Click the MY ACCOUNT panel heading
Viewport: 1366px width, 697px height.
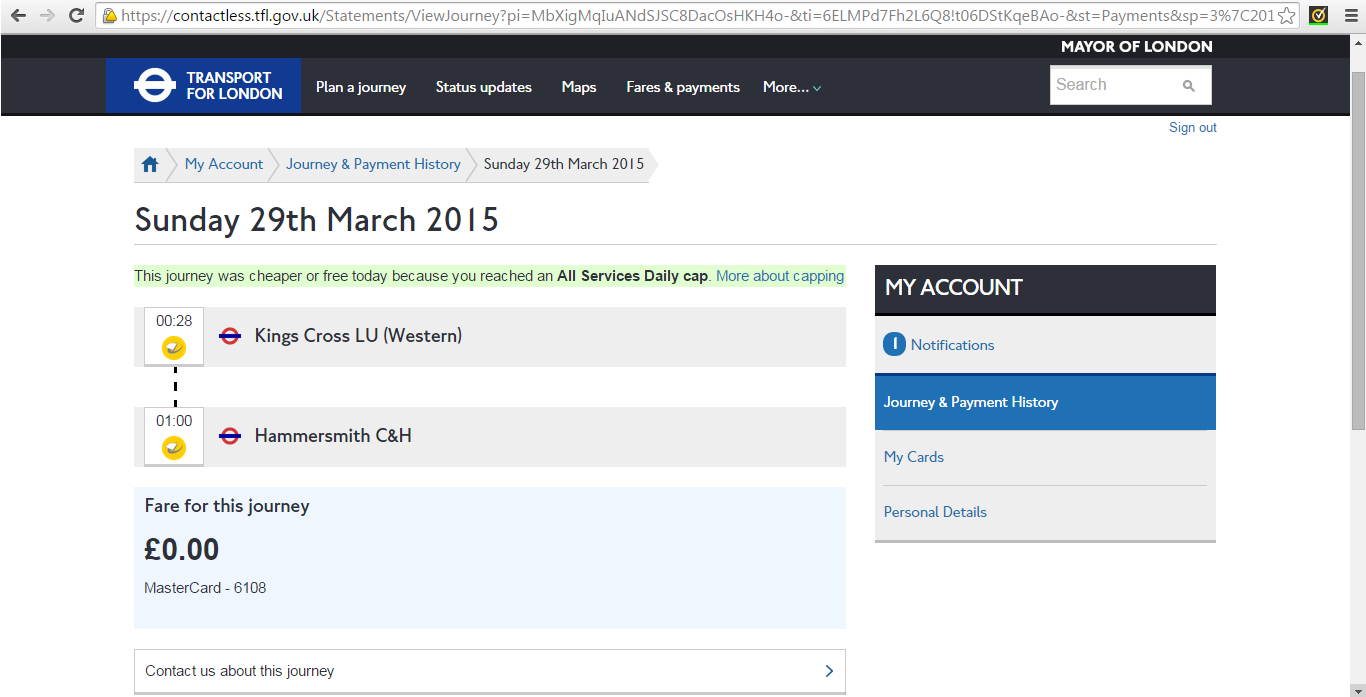(954, 288)
